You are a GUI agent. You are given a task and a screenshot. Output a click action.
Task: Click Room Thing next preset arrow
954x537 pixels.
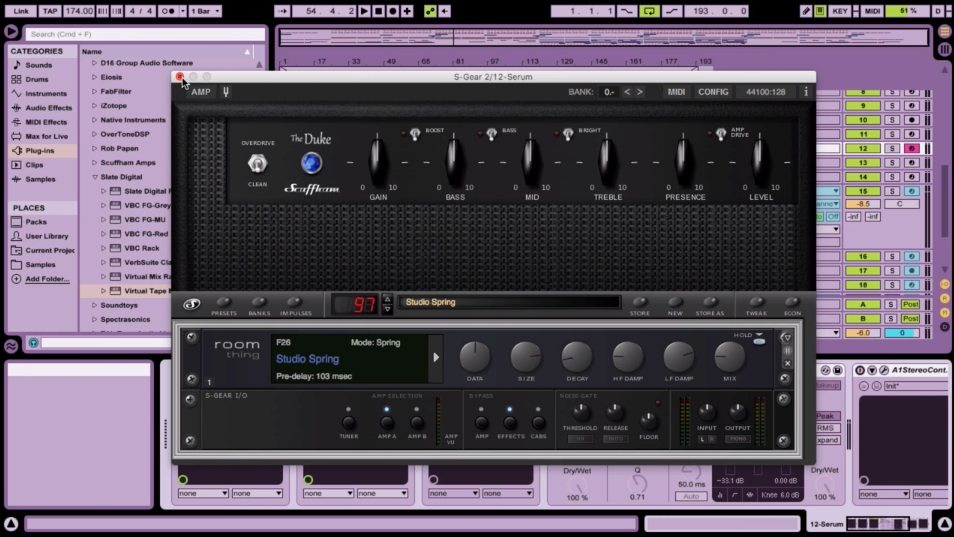436,358
